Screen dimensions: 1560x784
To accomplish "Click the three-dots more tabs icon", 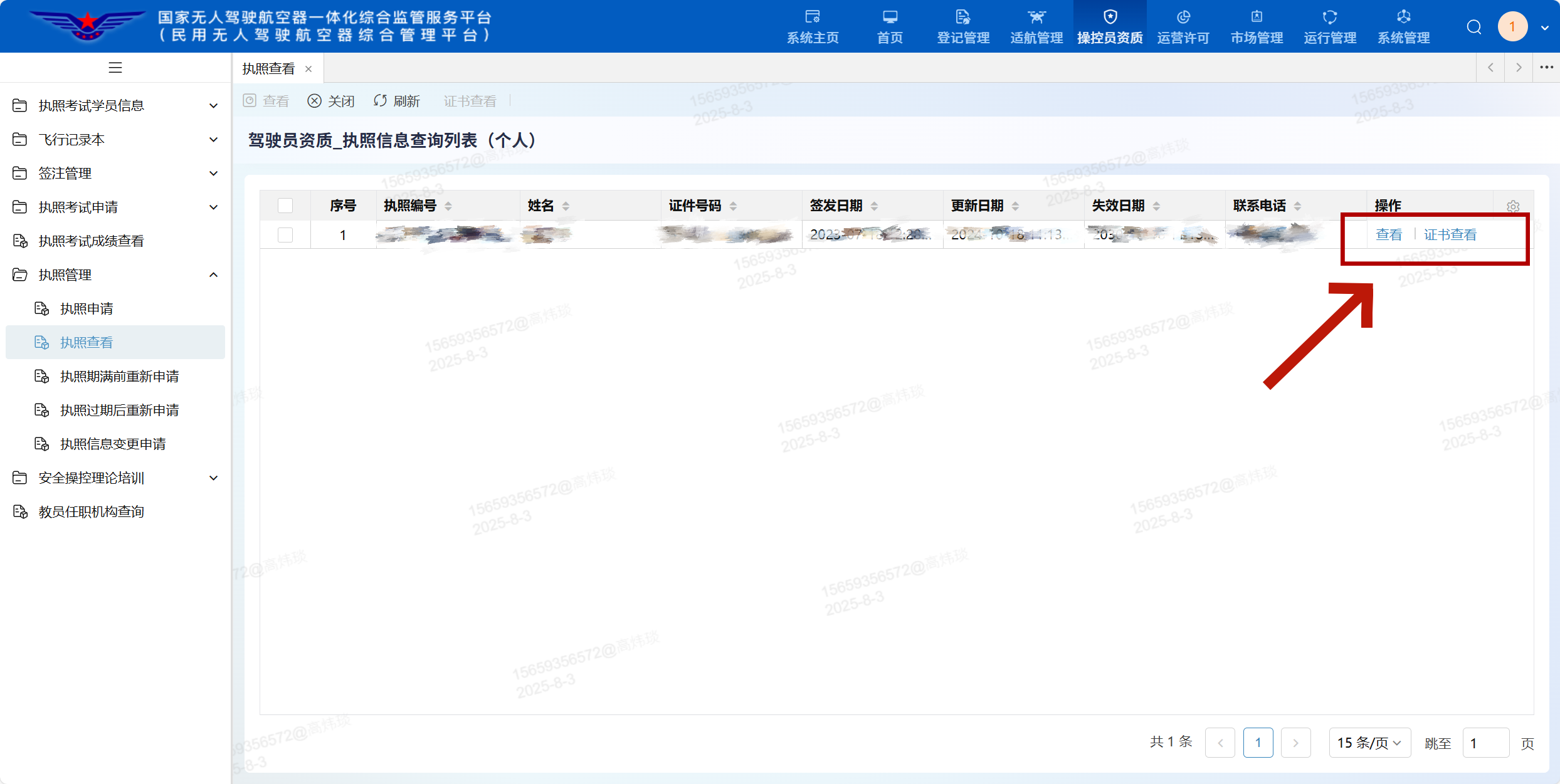I will pyautogui.click(x=1546, y=68).
